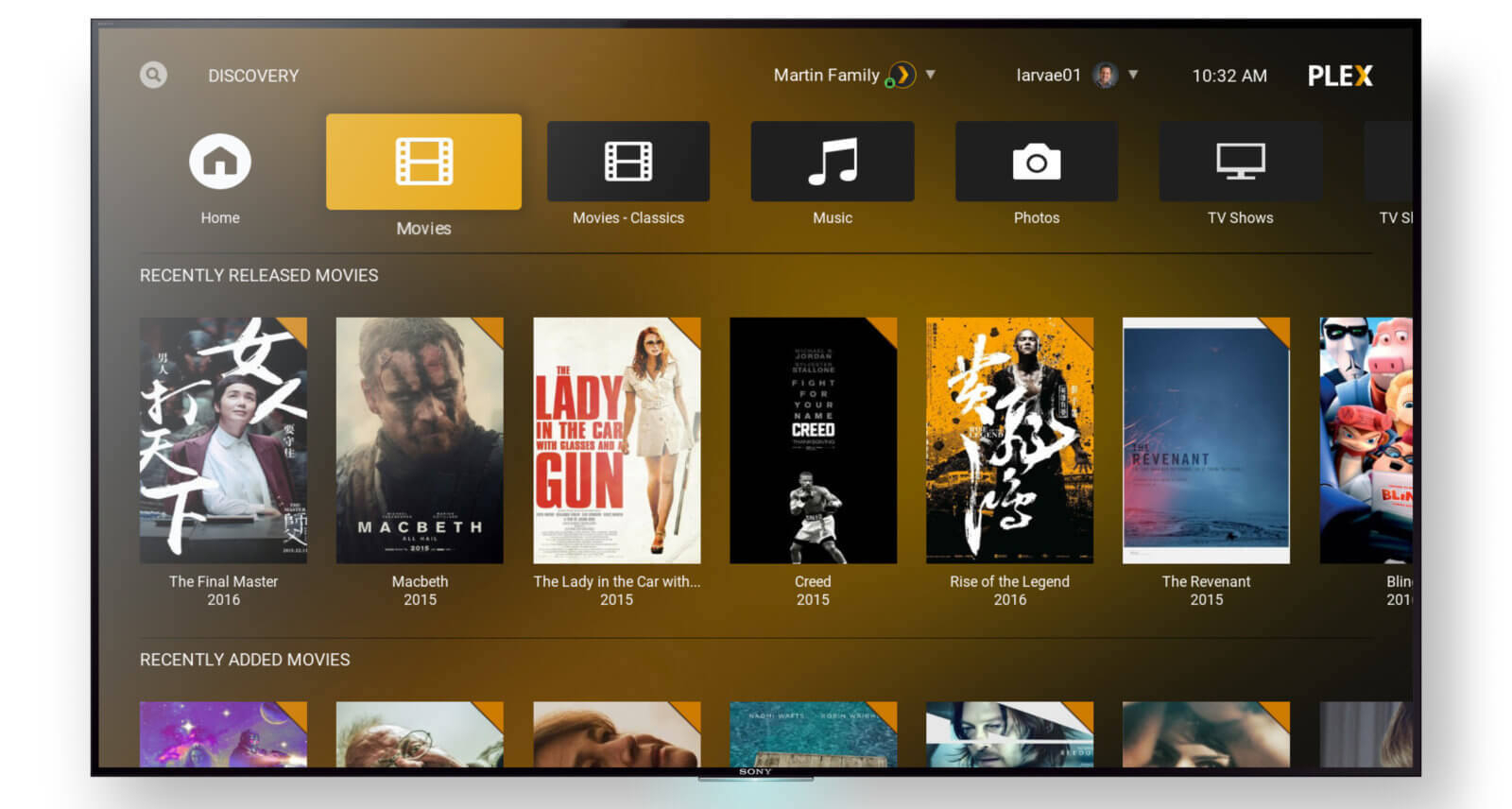Open the Recently Added Movies section
The width and height of the screenshot is (1512, 809).
point(245,660)
